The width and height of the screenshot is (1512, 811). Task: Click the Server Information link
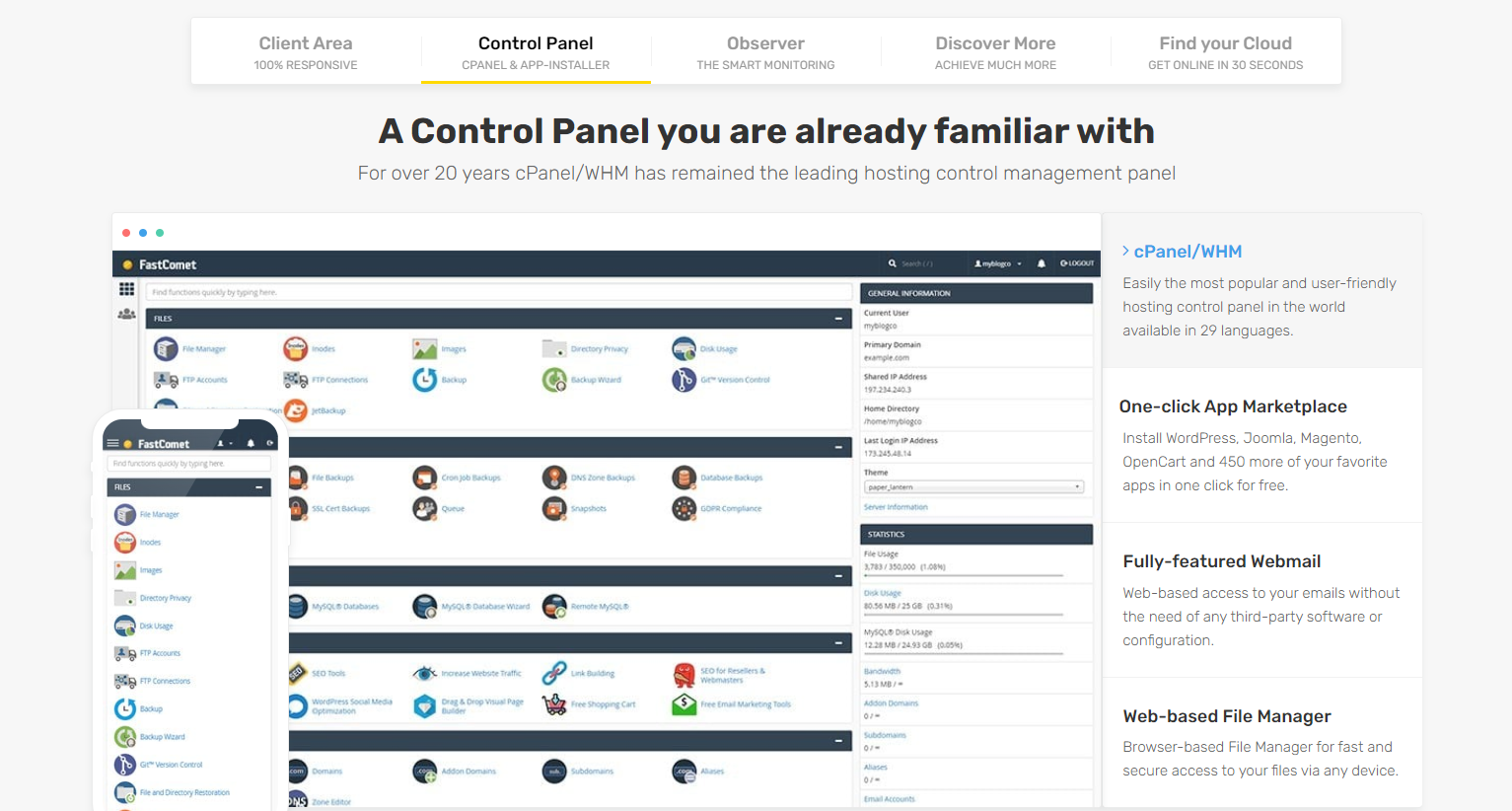coord(896,507)
